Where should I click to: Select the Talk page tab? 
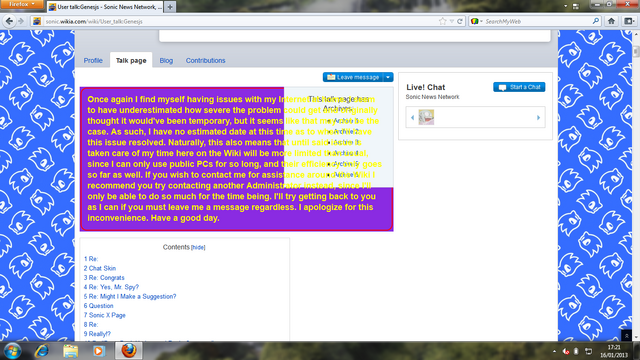point(131,60)
